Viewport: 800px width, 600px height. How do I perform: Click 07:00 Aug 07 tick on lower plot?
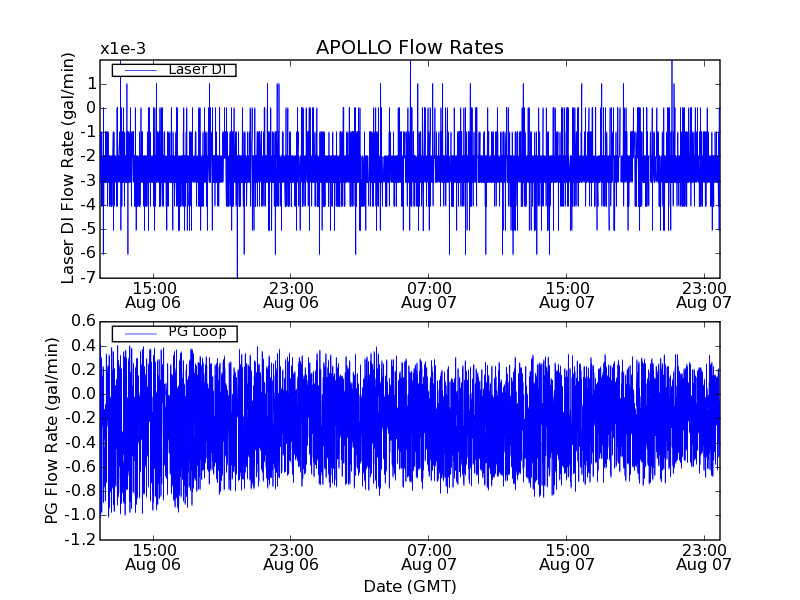[x=428, y=556]
